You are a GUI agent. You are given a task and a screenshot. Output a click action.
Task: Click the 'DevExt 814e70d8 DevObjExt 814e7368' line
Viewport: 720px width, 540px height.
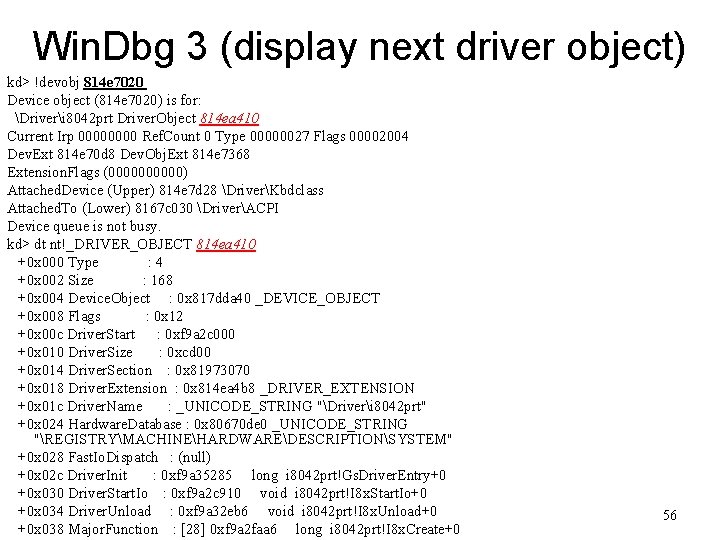pos(129,154)
